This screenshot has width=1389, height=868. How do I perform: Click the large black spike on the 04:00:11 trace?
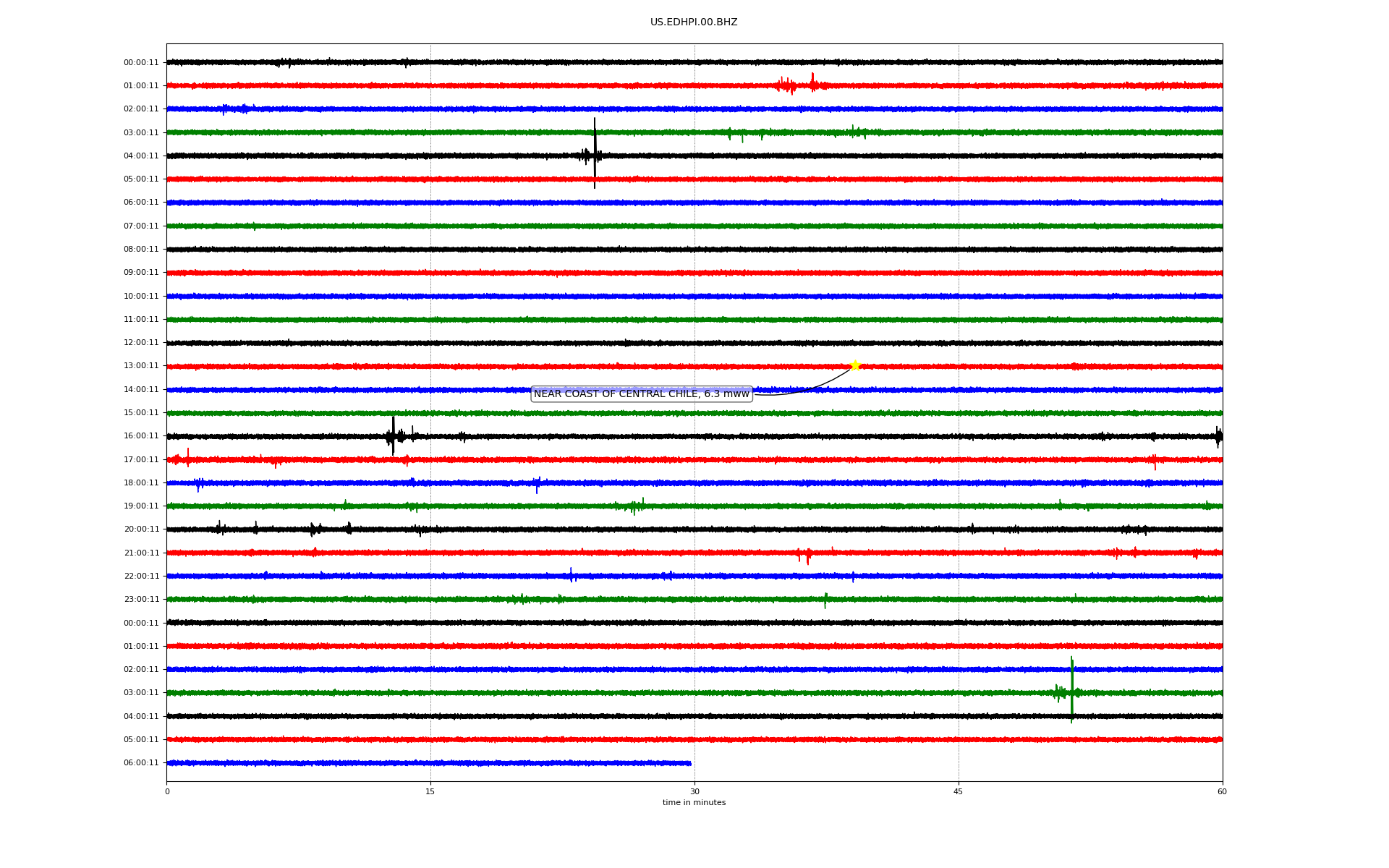pyautogui.click(x=595, y=154)
